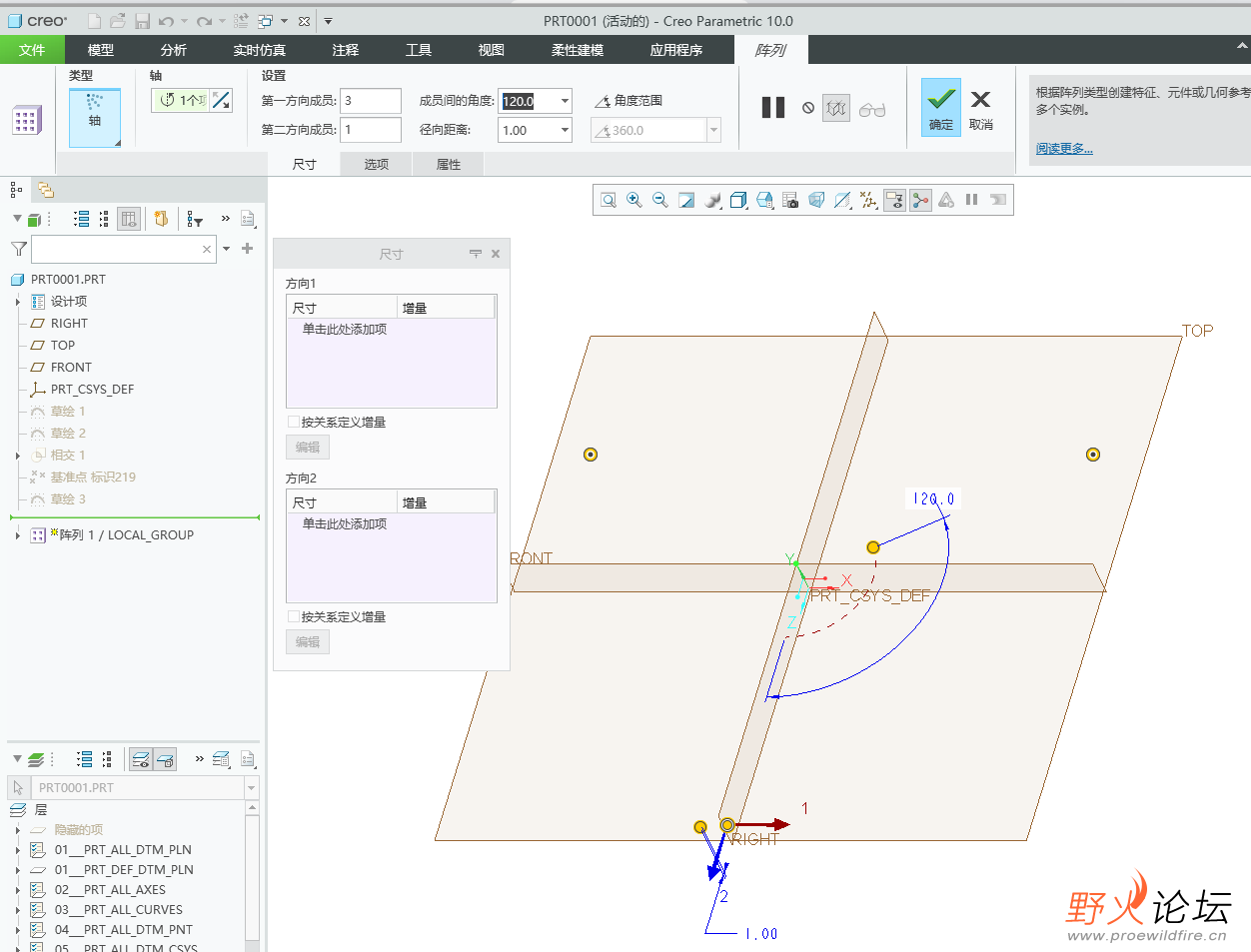The width and height of the screenshot is (1251, 952).
Task: Tick the 方向2 按关系定义增量 checkbox
Action: [x=294, y=616]
